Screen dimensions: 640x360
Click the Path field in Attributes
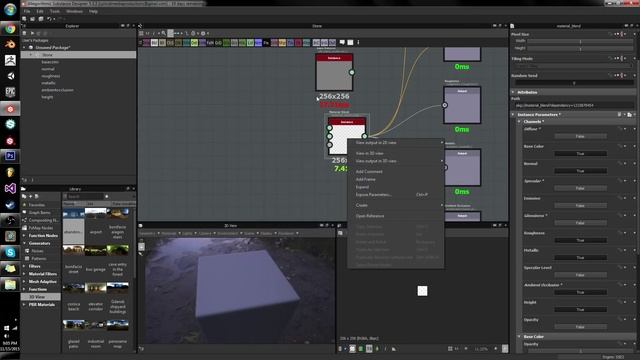tap(573, 105)
